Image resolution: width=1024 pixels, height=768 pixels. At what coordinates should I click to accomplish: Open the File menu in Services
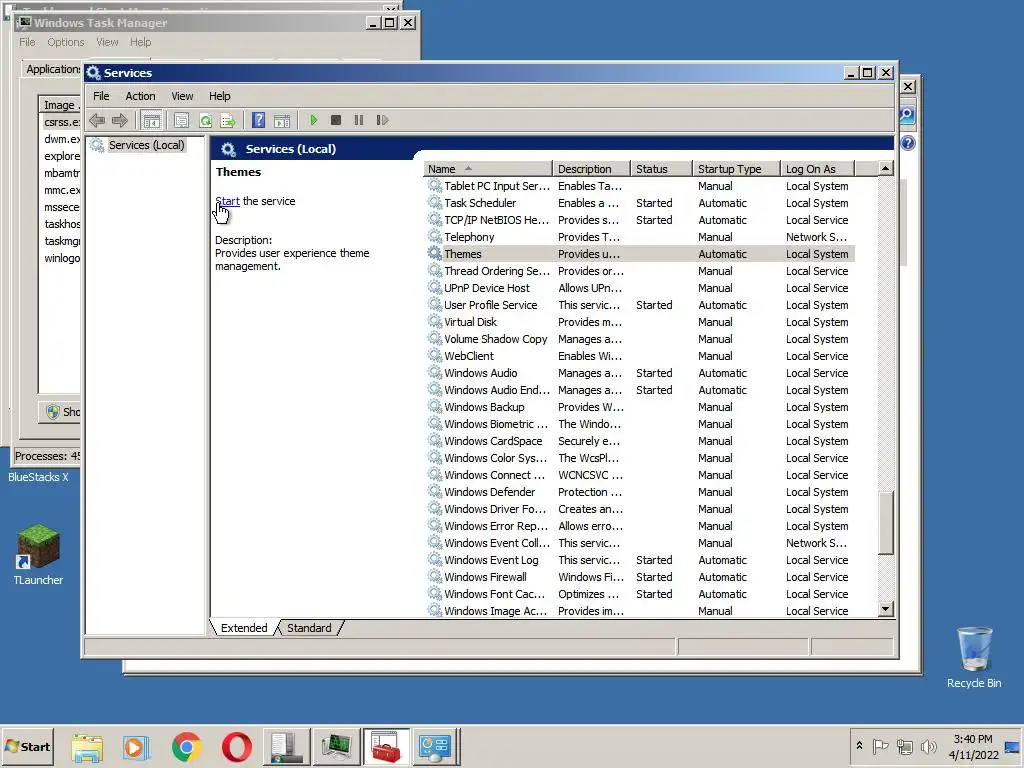point(101,96)
